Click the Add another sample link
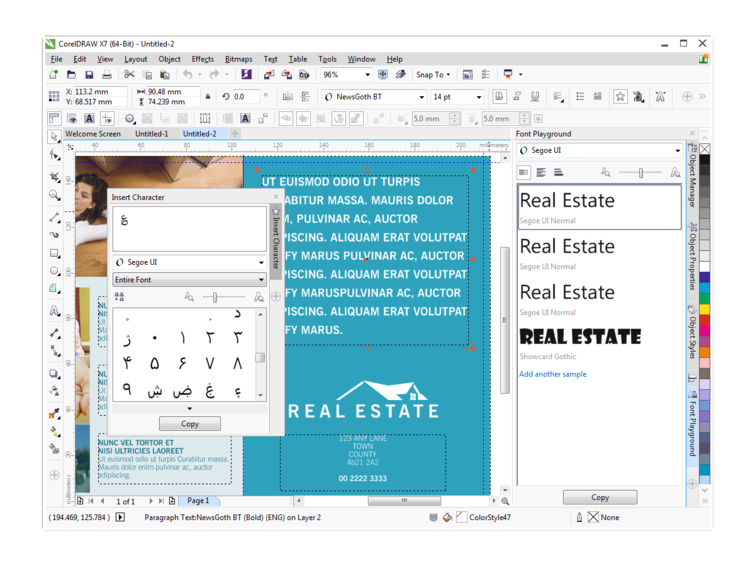Viewport: 755px width, 566px height. click(x=553, y=374)
